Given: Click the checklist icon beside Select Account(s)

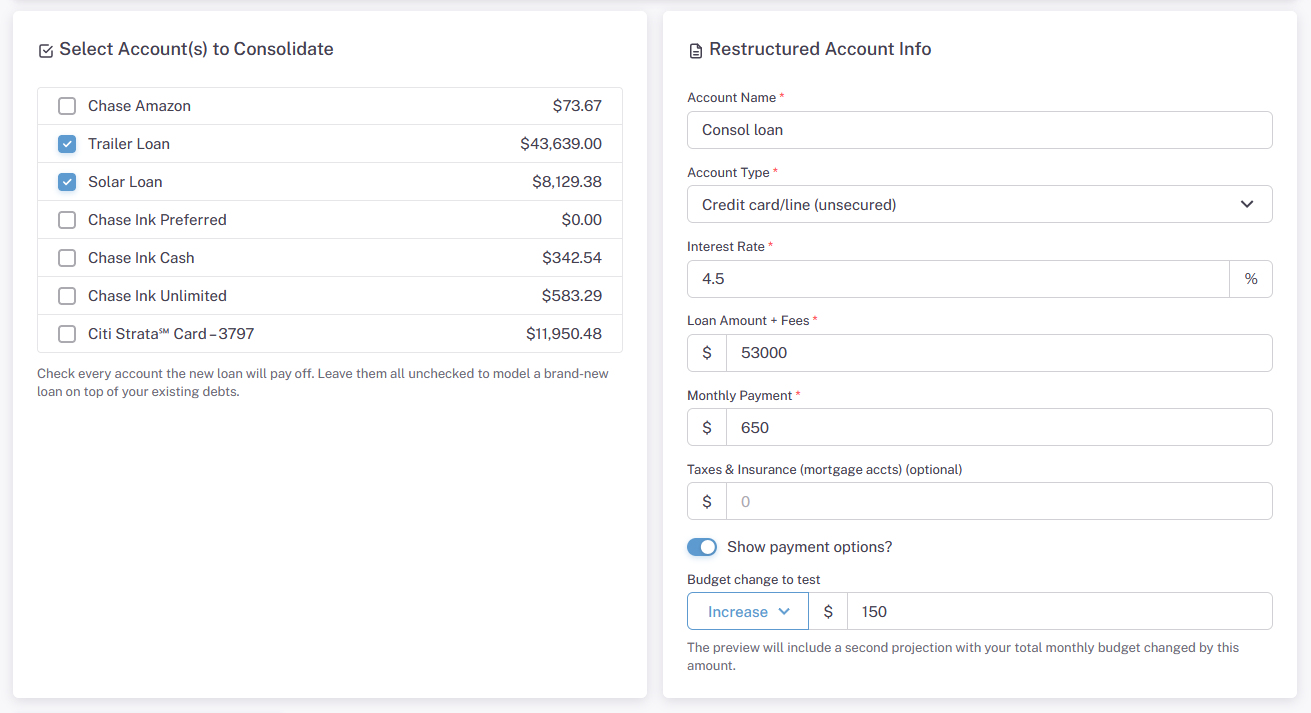Looking at the screenshot, I should [x=45, y=51].
